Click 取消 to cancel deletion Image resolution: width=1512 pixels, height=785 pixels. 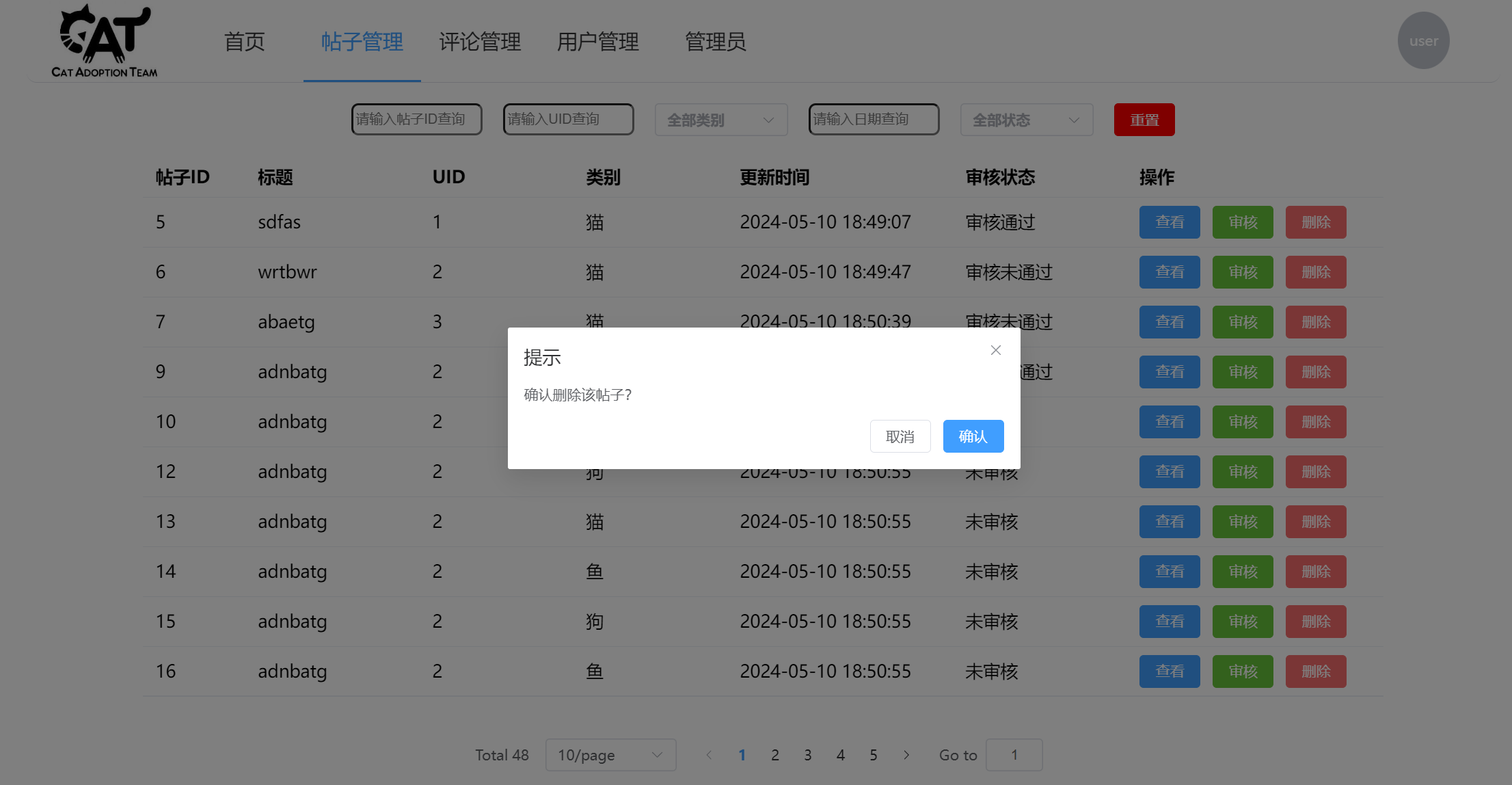(x=900, y=436)
